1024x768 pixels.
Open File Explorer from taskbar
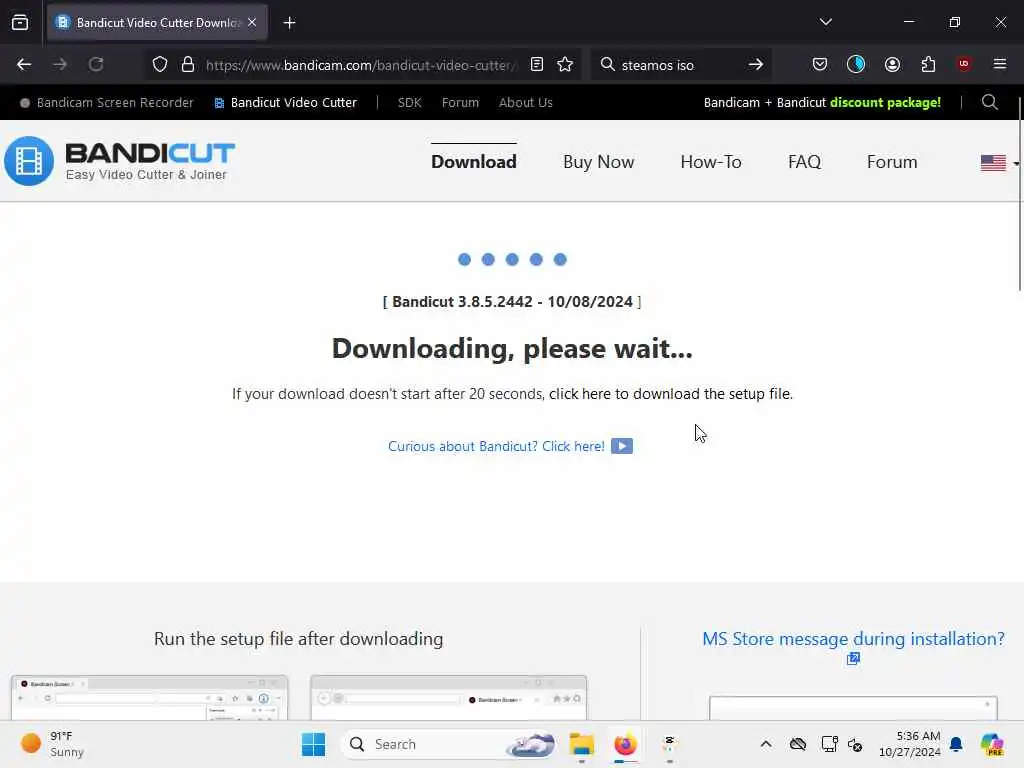coord(581,744)
